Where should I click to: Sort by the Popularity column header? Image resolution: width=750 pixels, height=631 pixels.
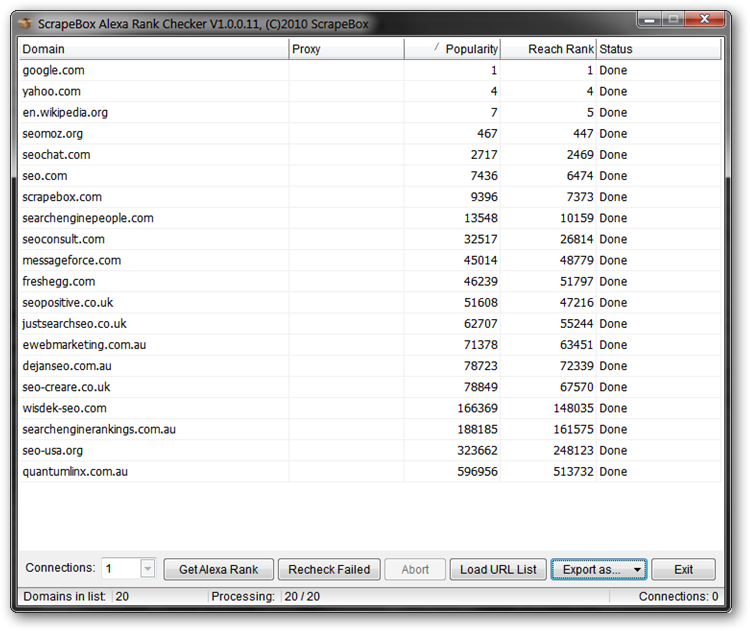coord(452,49)
